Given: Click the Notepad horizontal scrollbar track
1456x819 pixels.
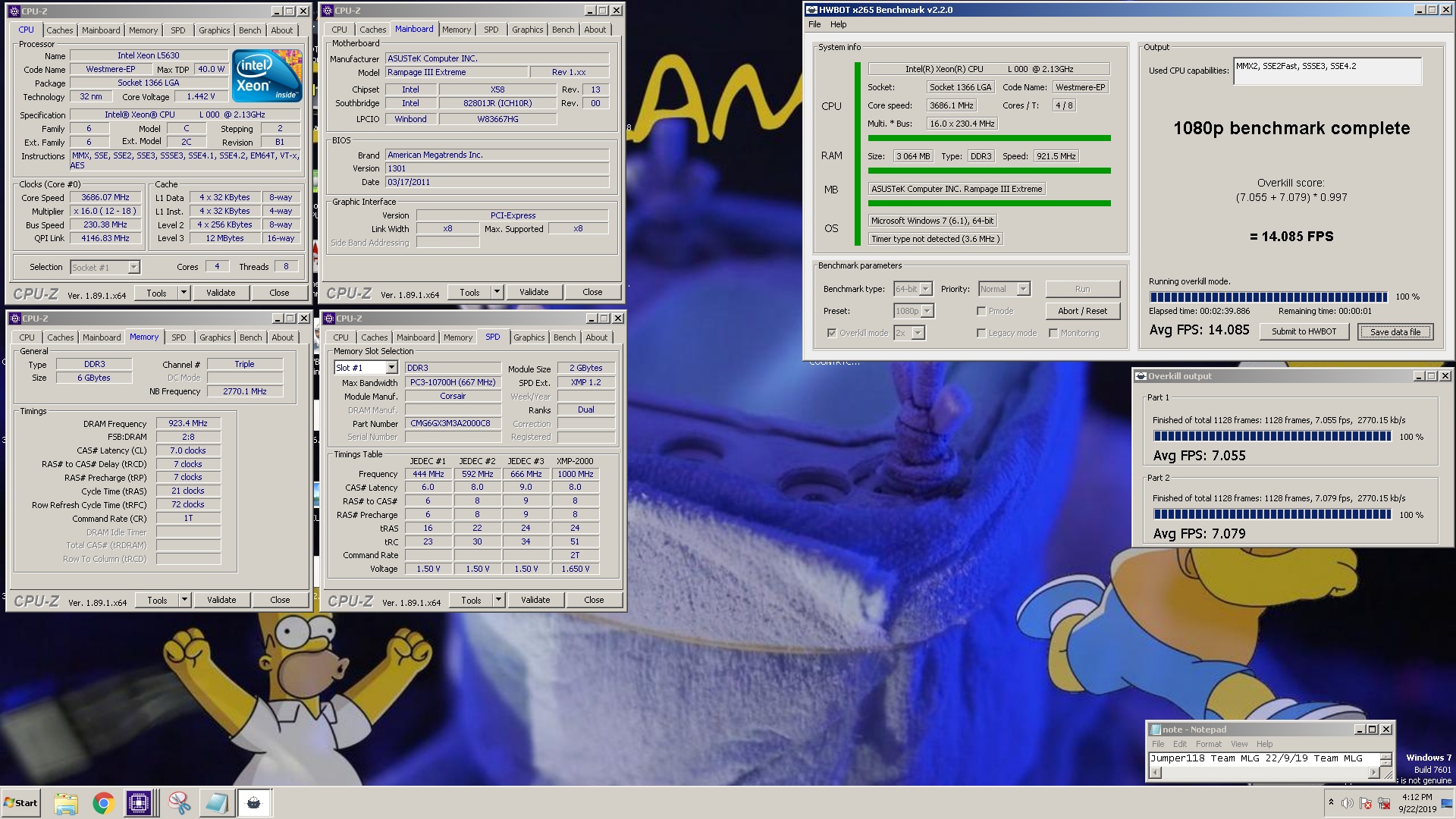Looking at the screenshot, I should point(1264,773).
